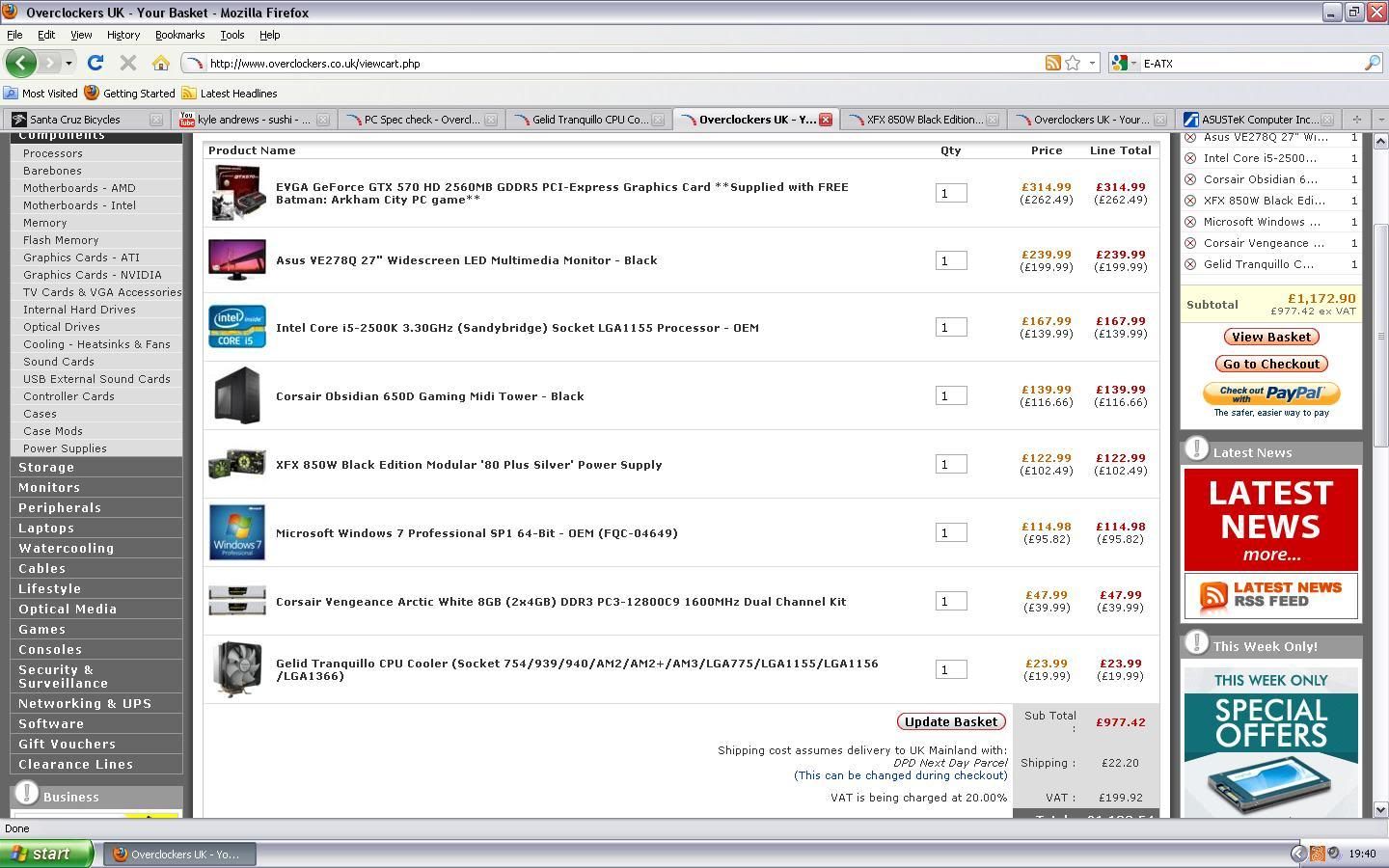The height and width of the screenshot is (868, 1389).
Task: Click the Asus monitor product thumbnail
Action: tap(237, 260)
